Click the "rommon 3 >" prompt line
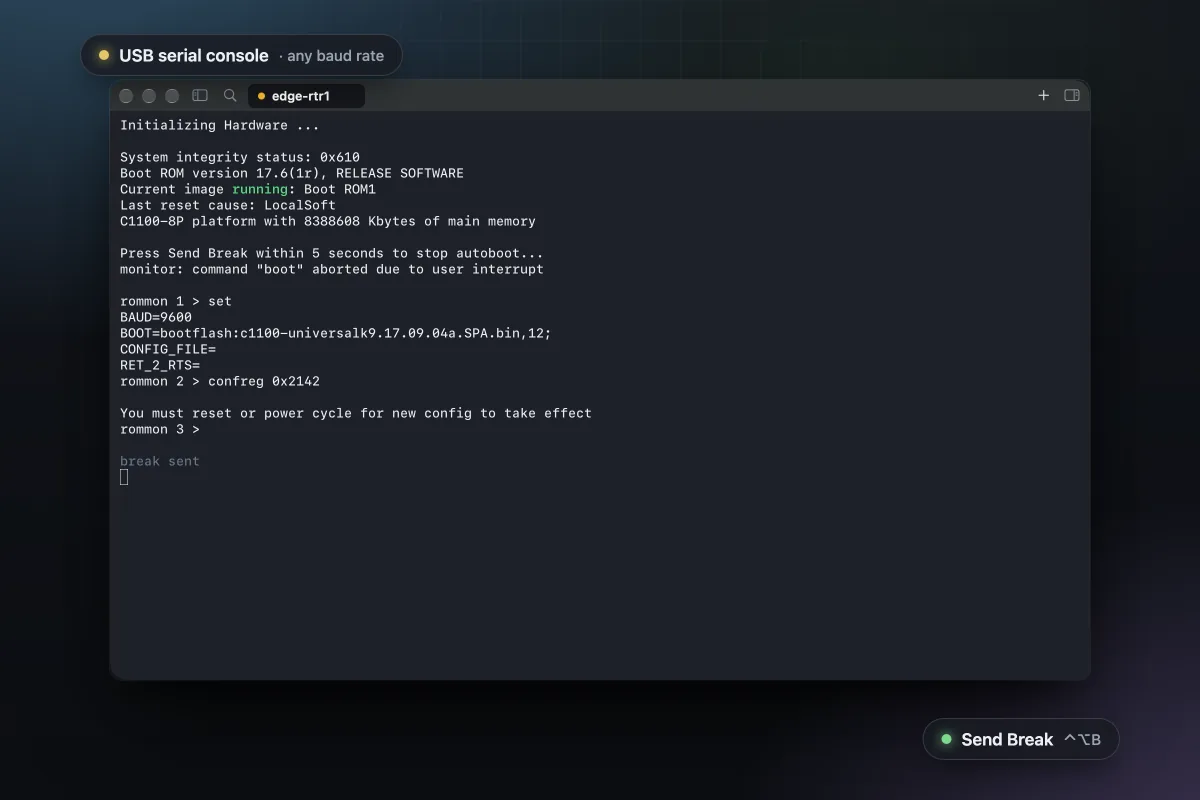Screen dimensions: 1200x800 [160, 429]
